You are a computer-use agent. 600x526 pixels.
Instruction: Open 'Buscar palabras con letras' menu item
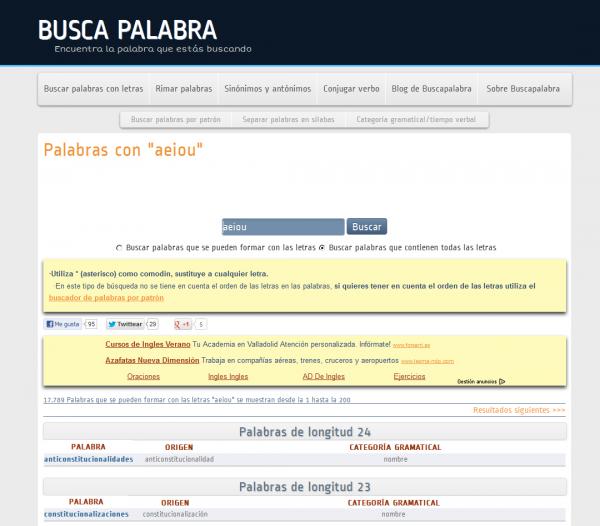[94, 89]
